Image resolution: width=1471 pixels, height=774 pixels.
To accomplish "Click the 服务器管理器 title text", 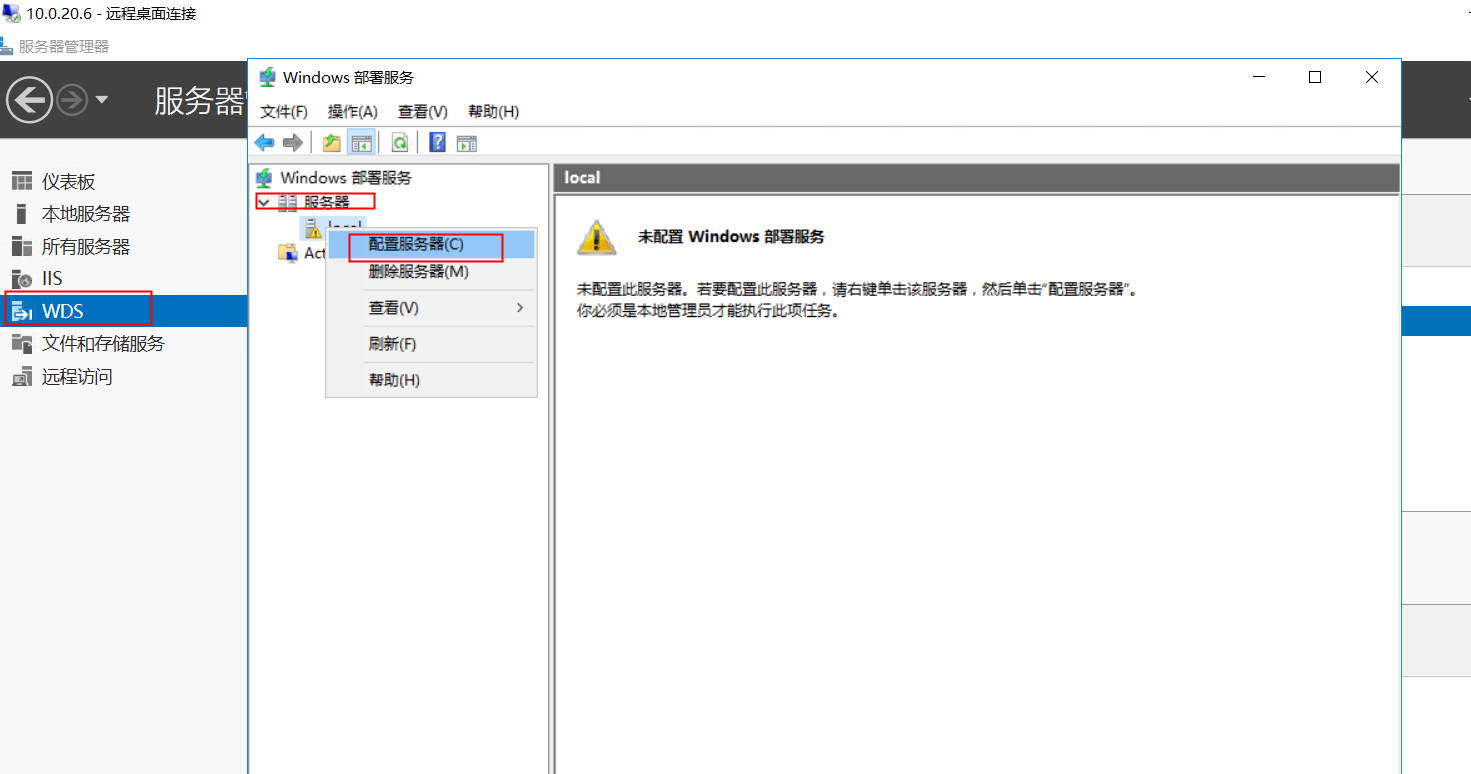I will pyautogui.click(x=64, y=47).
